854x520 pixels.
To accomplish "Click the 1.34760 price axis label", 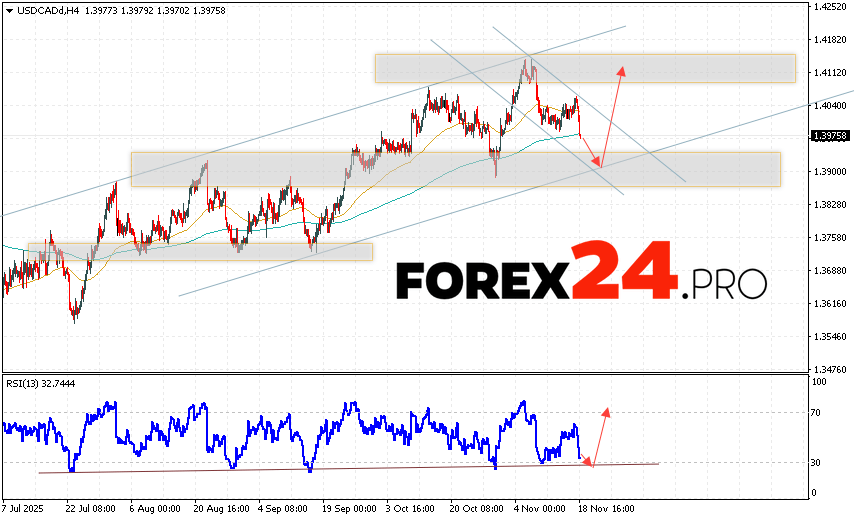I will pyautogui.click(x=832, y=369).
